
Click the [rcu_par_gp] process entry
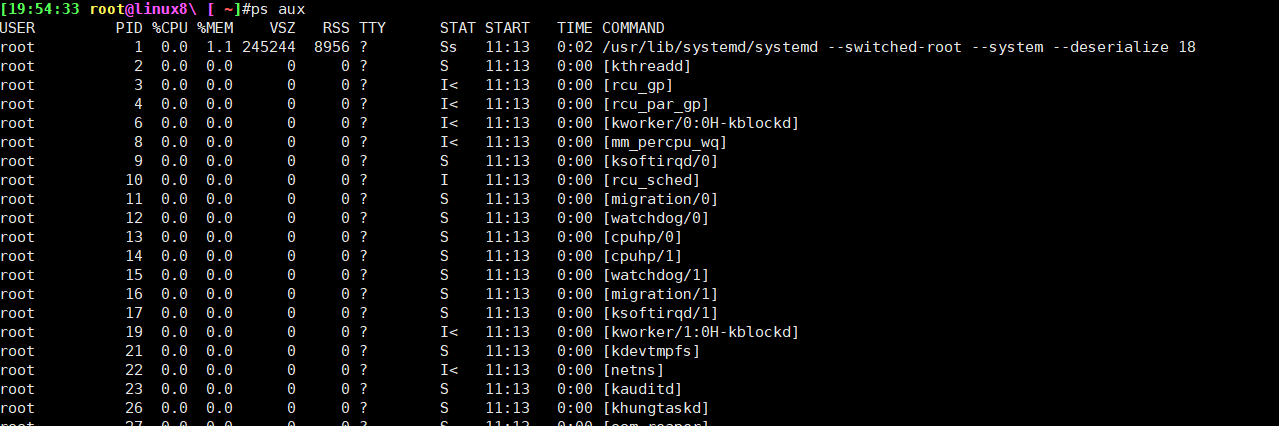pos(655,104)
